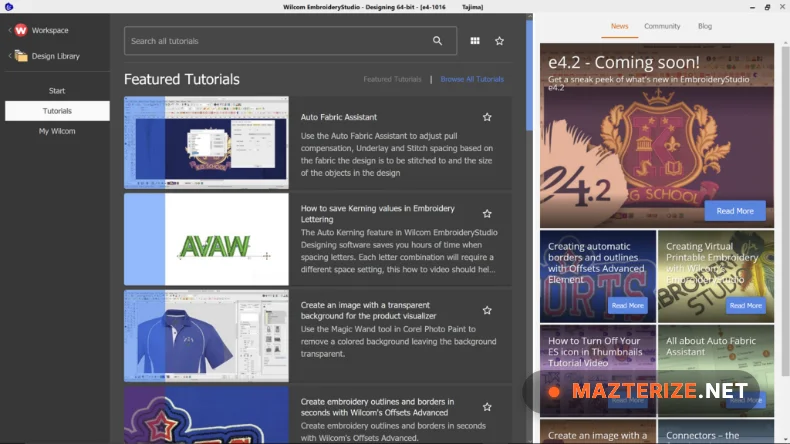Collapse the Workspace back chevron
The height and width of the screenshot is (444, 790).
pyautogui.click(x=9, y=30)
